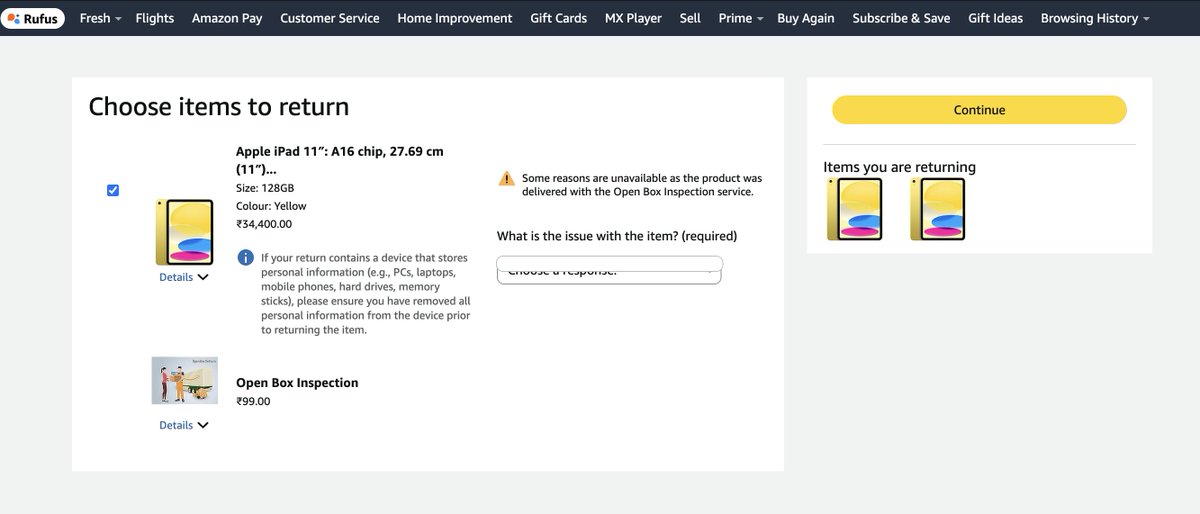This screenshot has width=1200, height=514.
Task: Open the issue reason dropdown
Action: click(609, 270)
